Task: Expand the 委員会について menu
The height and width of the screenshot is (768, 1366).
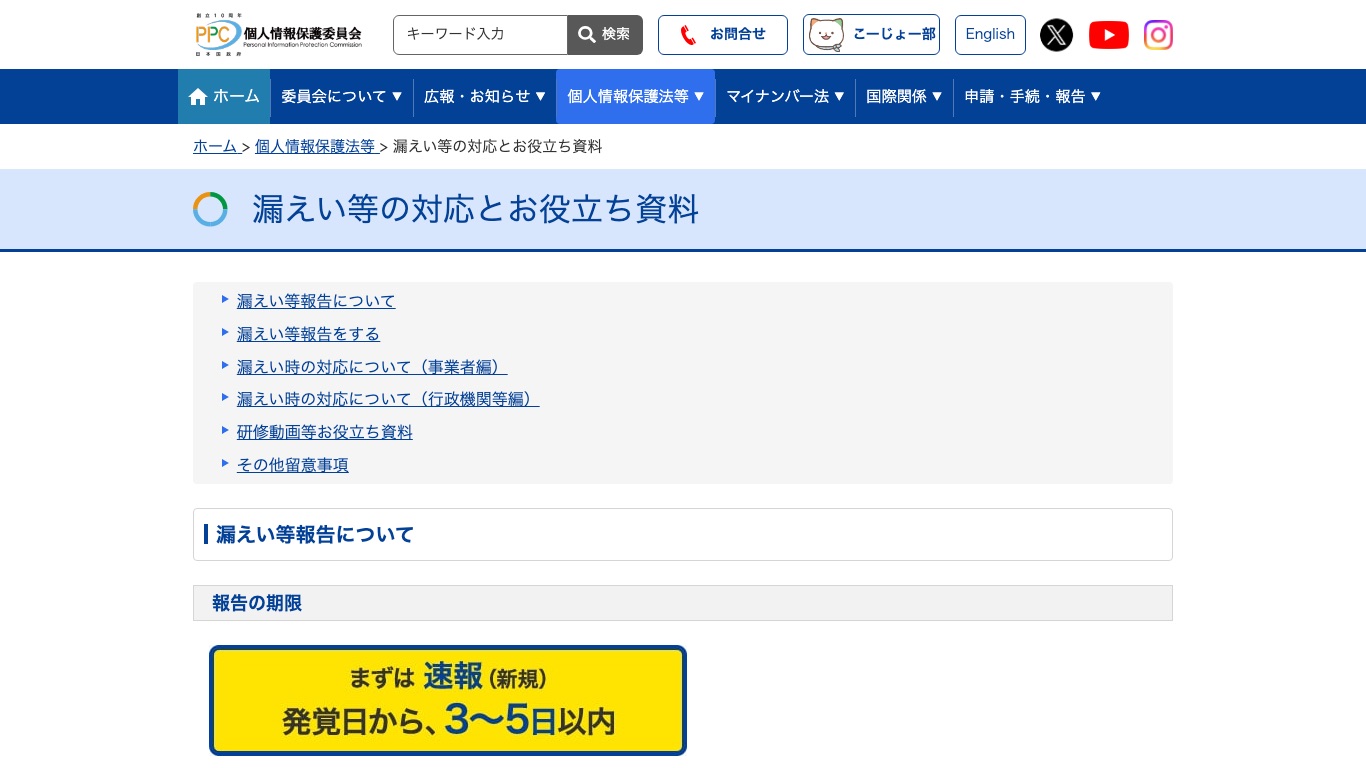Action: click(x=341, y=96)
